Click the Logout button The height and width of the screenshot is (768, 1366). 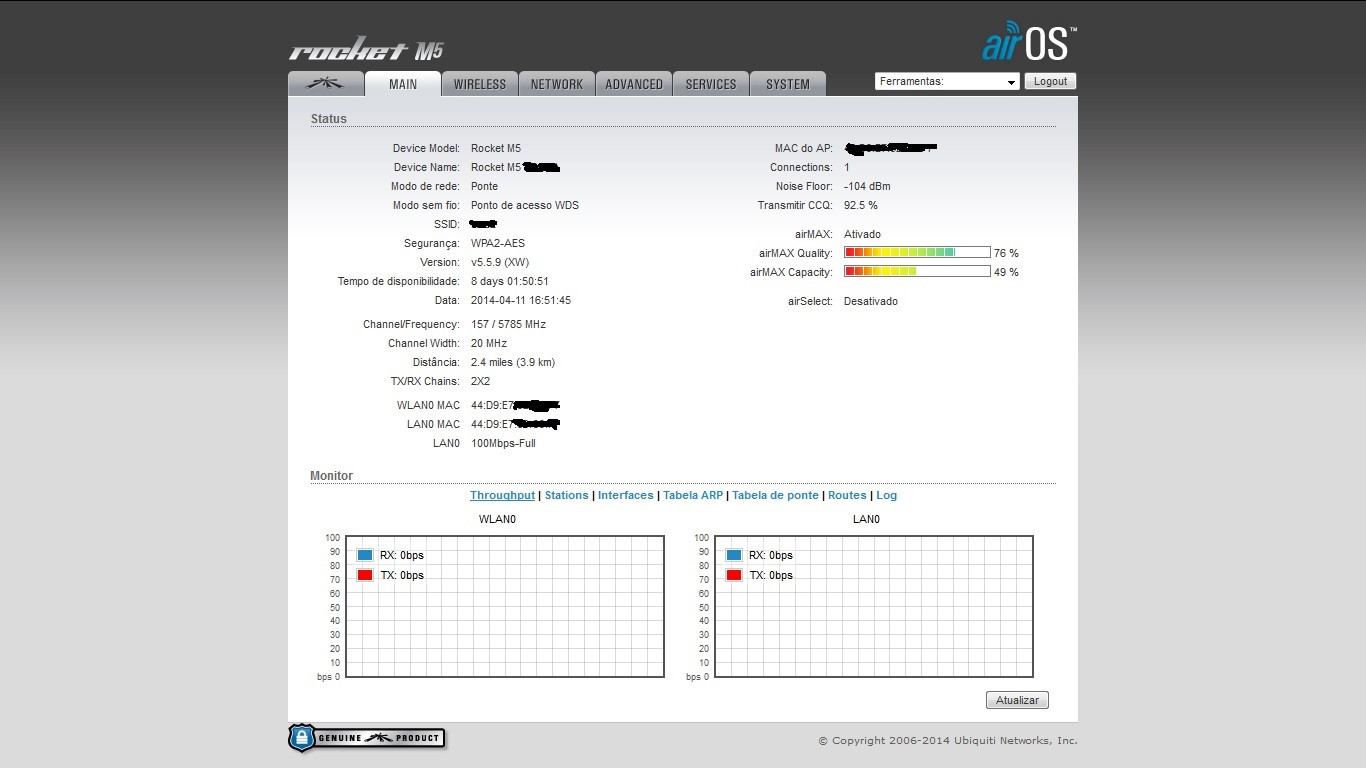pos(1051,82)
